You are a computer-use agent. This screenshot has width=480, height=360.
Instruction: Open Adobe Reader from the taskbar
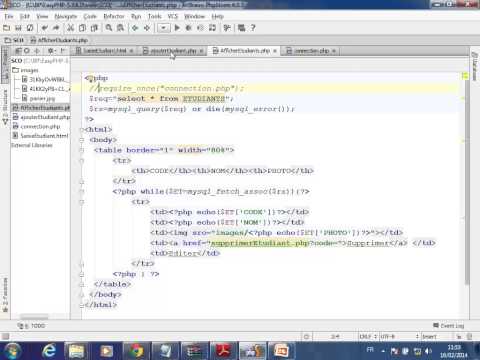(223, 351)
